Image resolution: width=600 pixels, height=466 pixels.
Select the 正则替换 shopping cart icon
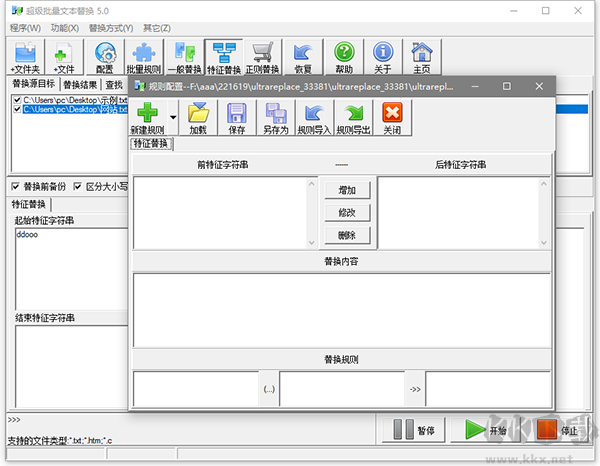pos(262,53)
